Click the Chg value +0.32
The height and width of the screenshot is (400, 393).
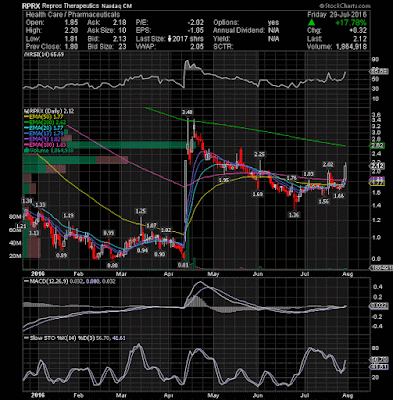tap(358, 31)
